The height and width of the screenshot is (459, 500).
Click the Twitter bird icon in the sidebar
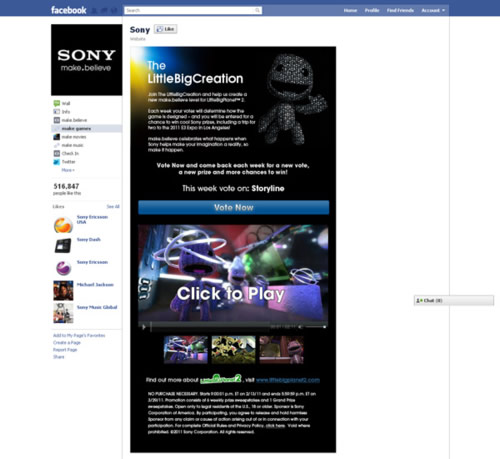tap(57, 162)
